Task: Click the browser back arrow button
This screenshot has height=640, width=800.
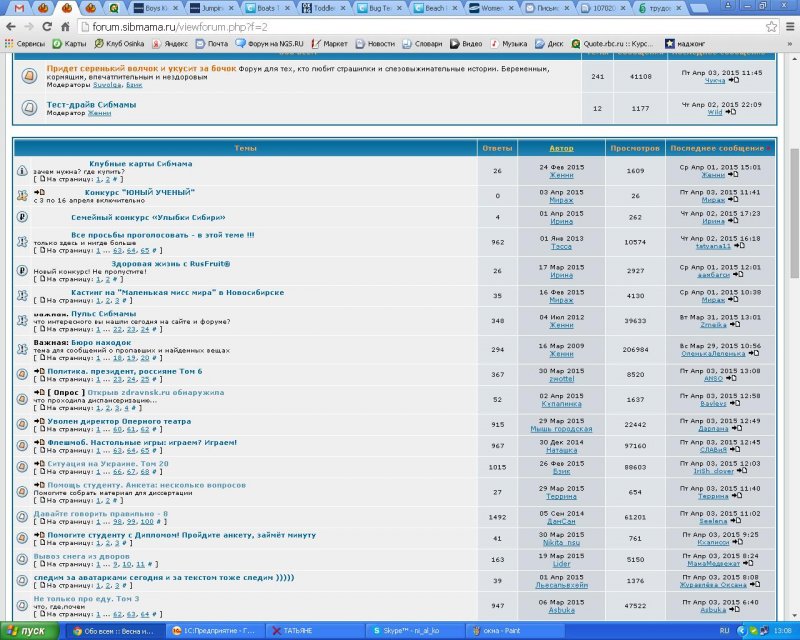Action: click(x=12, y=27)
